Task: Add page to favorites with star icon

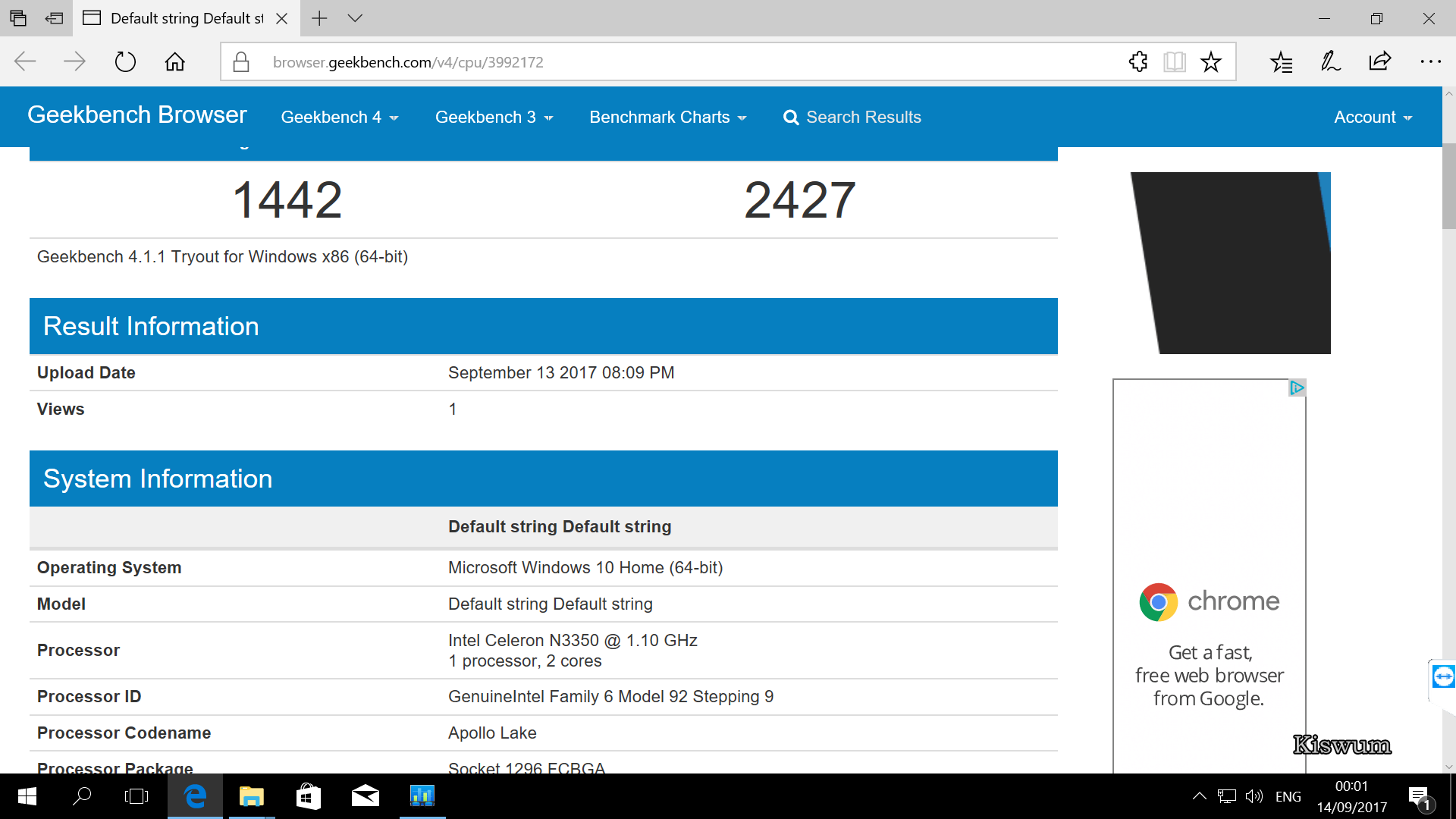Action: [1211, 61]
